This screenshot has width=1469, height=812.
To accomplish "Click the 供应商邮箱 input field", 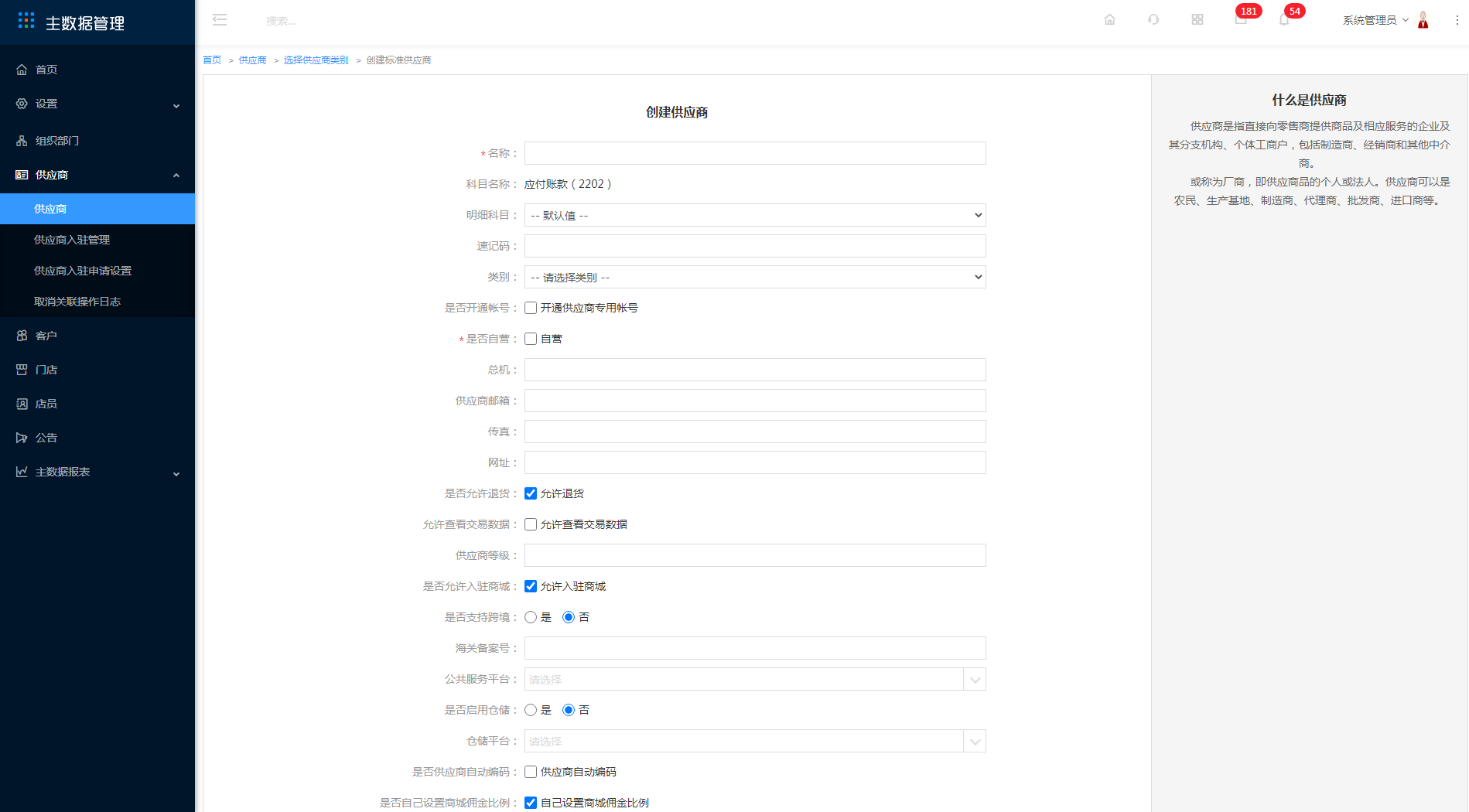I will click(755, 401).
